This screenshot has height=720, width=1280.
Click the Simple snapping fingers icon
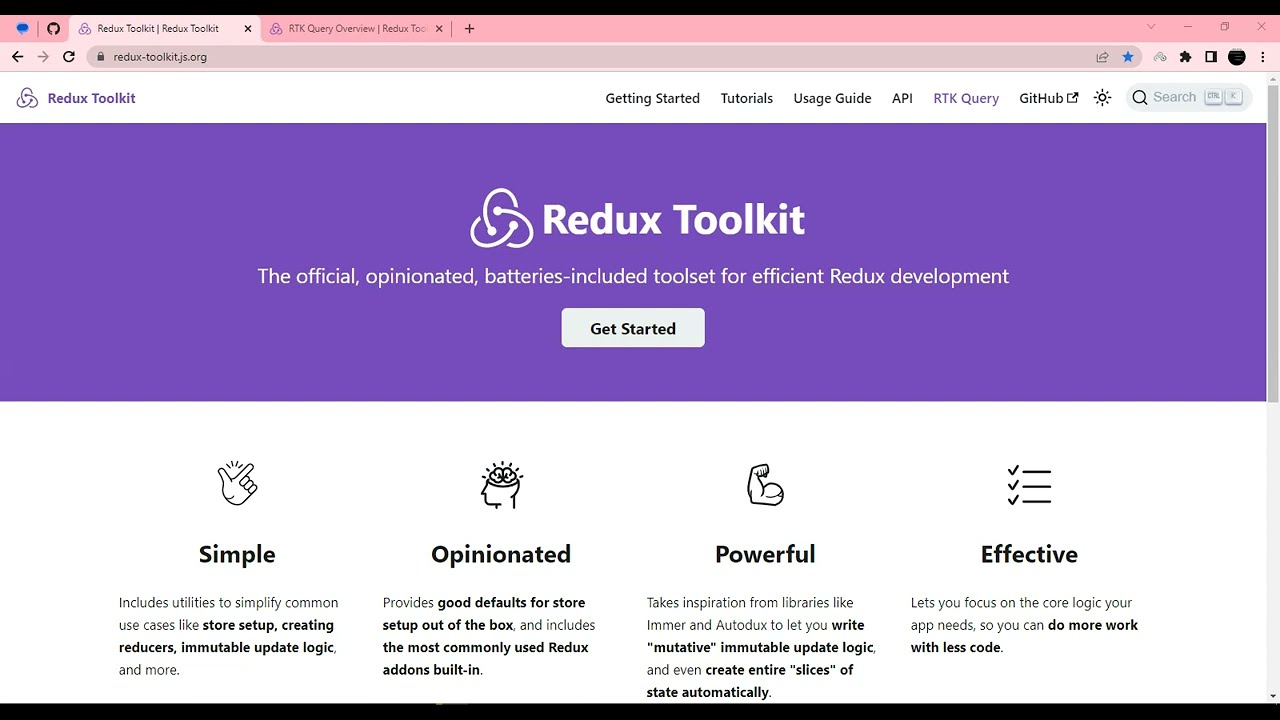point(237,483)
